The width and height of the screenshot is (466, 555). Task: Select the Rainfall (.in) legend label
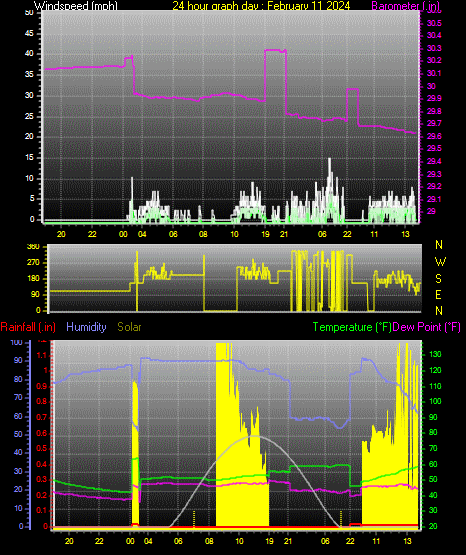pos(28,327)
